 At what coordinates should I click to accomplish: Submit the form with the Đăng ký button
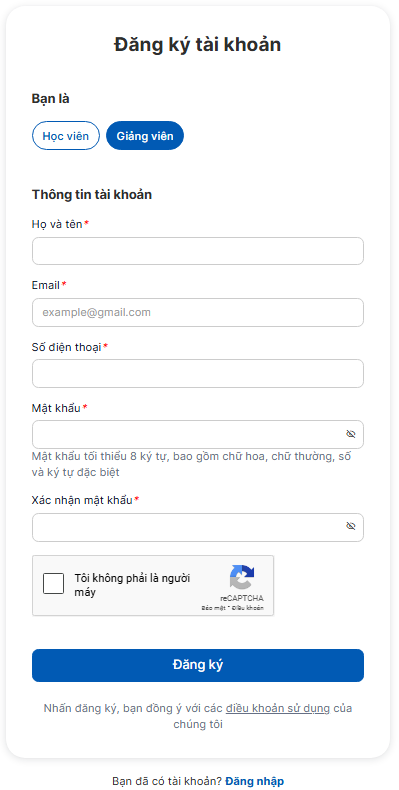(198, 666)
